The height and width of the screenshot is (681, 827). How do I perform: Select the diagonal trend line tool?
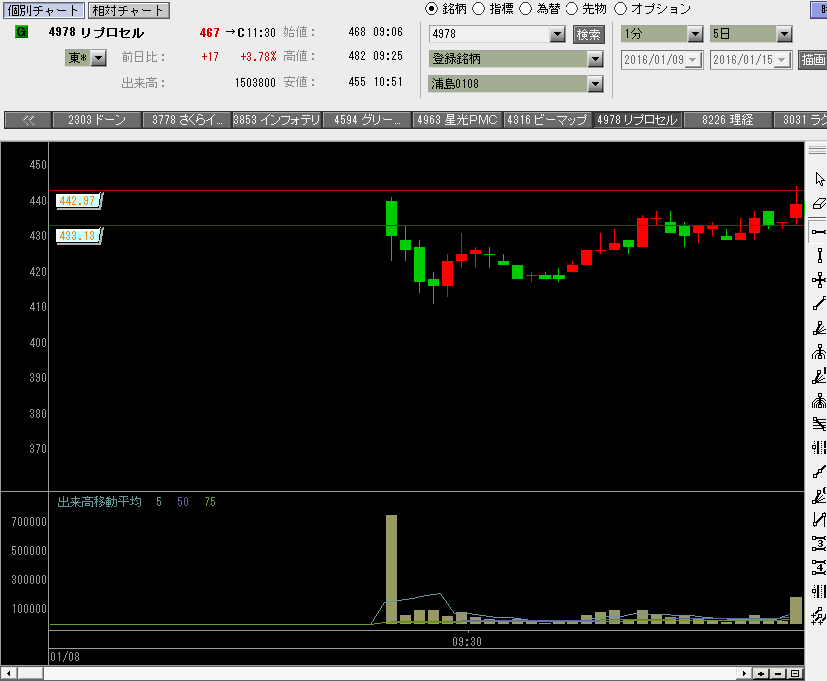point(819,304)
